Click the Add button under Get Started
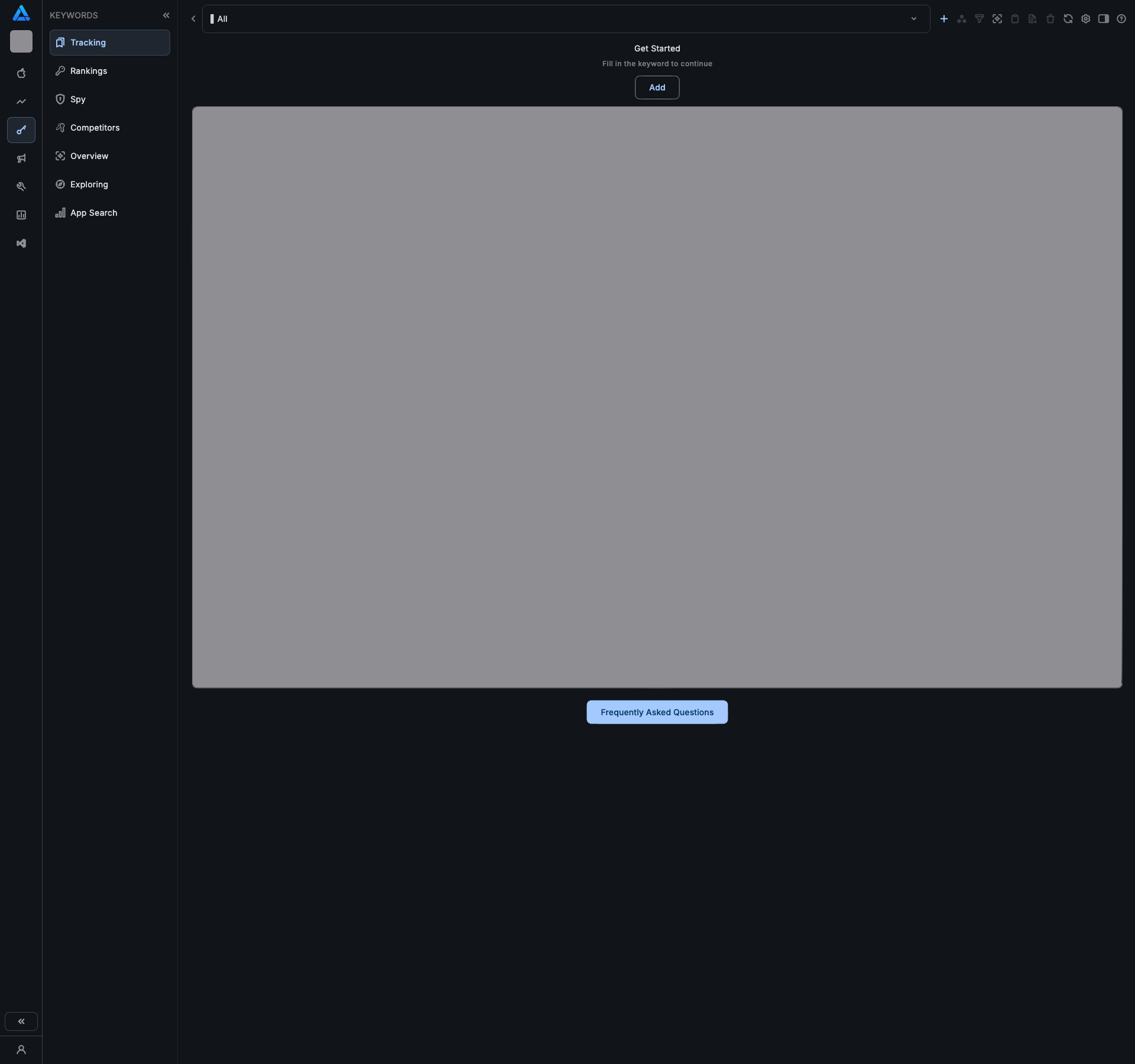The height and width of the screenshot is (1064, 1135). point(657,87)
